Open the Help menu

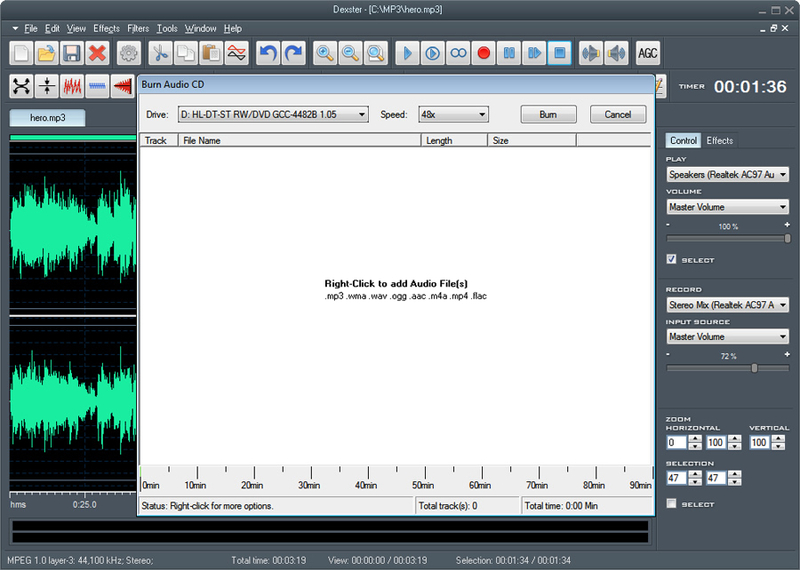coord(233,29)
